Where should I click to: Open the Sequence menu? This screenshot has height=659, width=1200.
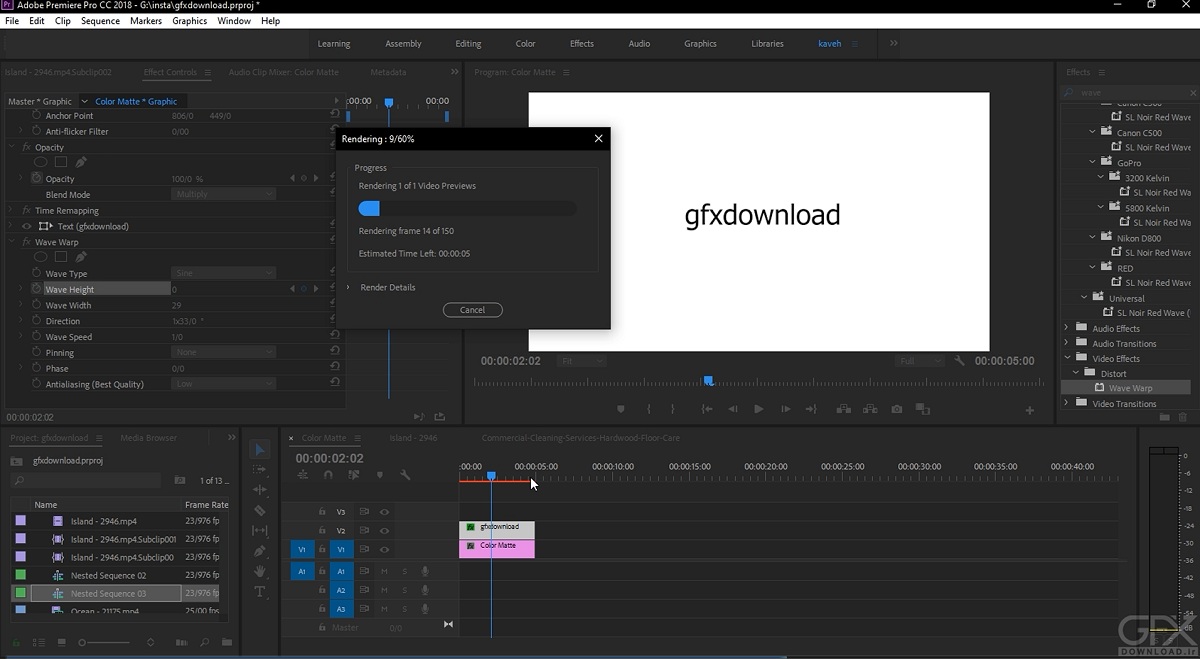click(x=100, y=21)
